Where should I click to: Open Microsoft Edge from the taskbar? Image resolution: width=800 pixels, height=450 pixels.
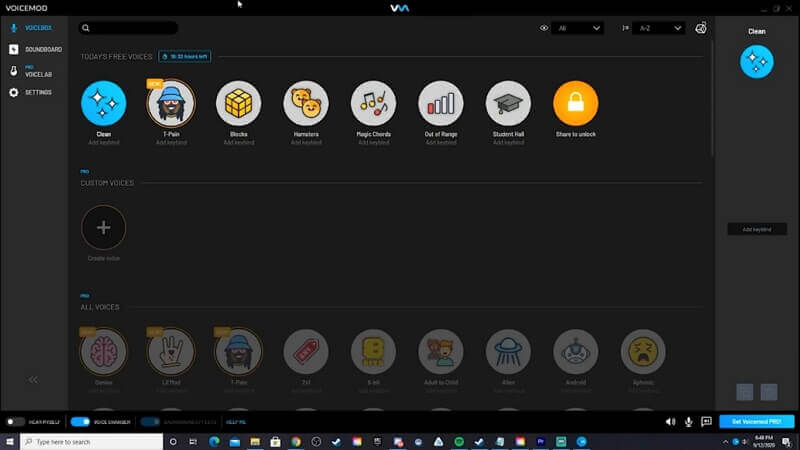pyautogui.click(x=214, y=441)
